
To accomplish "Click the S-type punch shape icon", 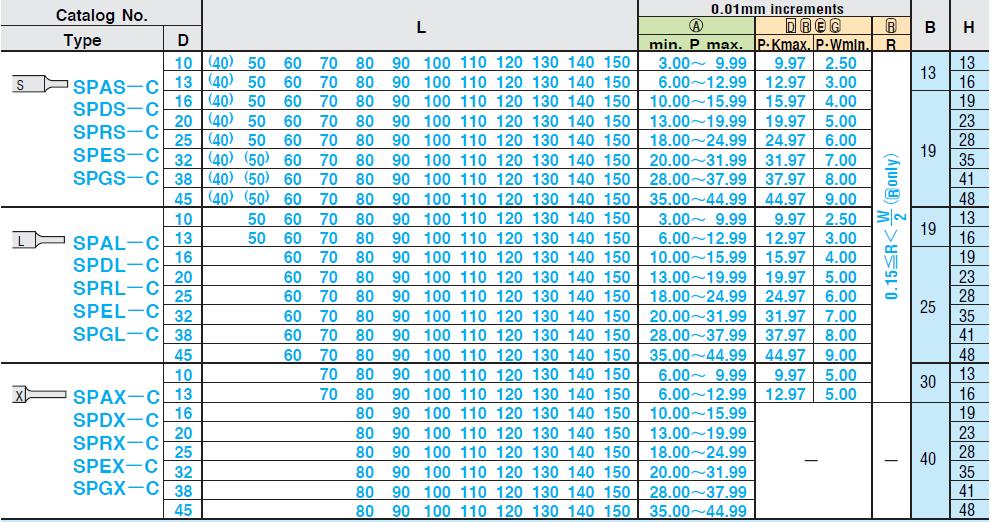I will pos(40,85).
